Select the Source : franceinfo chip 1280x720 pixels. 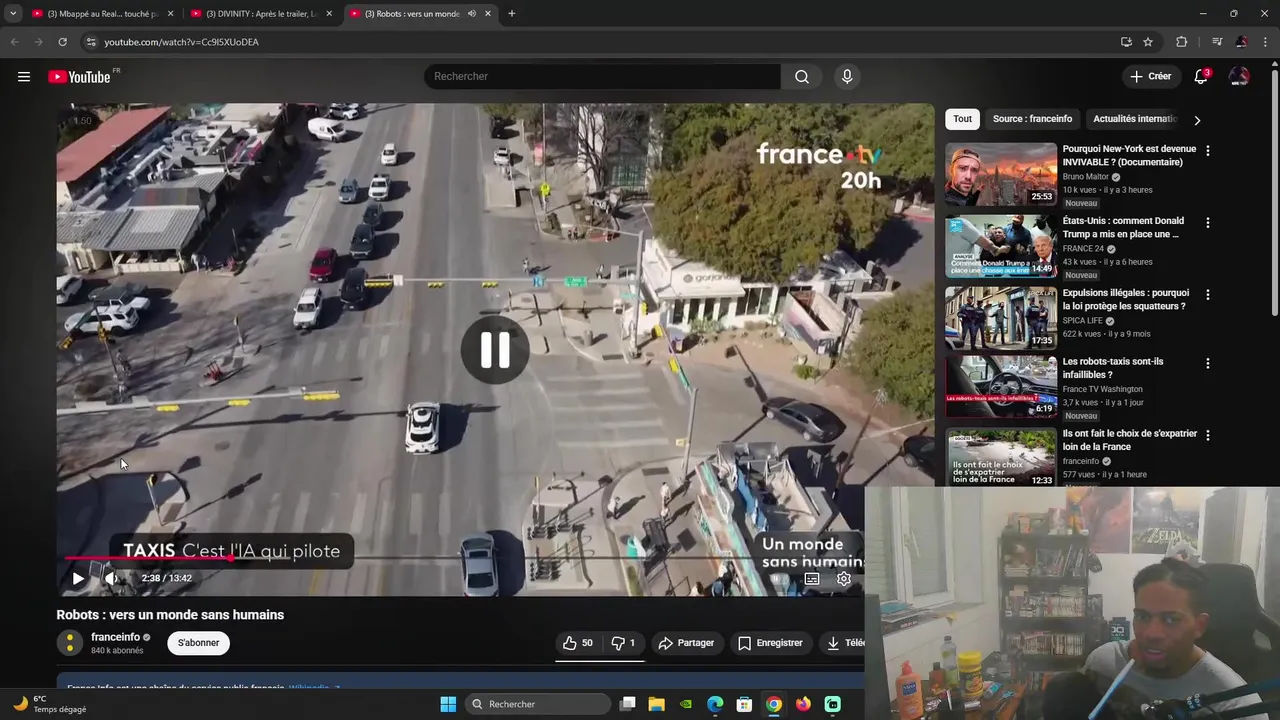coord(1032,119)
